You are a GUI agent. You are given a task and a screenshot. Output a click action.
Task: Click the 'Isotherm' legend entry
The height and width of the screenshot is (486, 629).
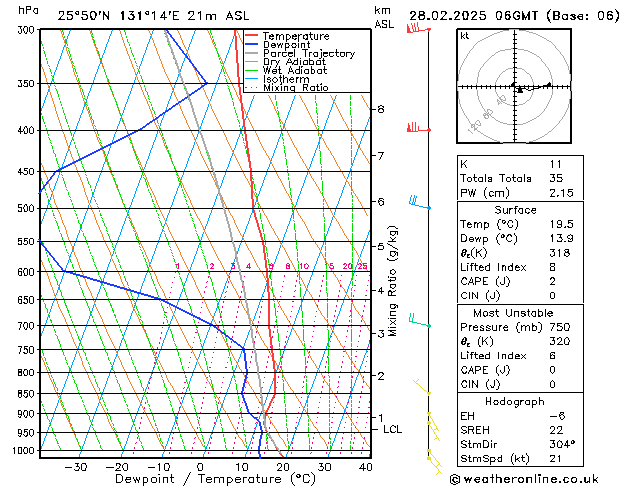286,79
